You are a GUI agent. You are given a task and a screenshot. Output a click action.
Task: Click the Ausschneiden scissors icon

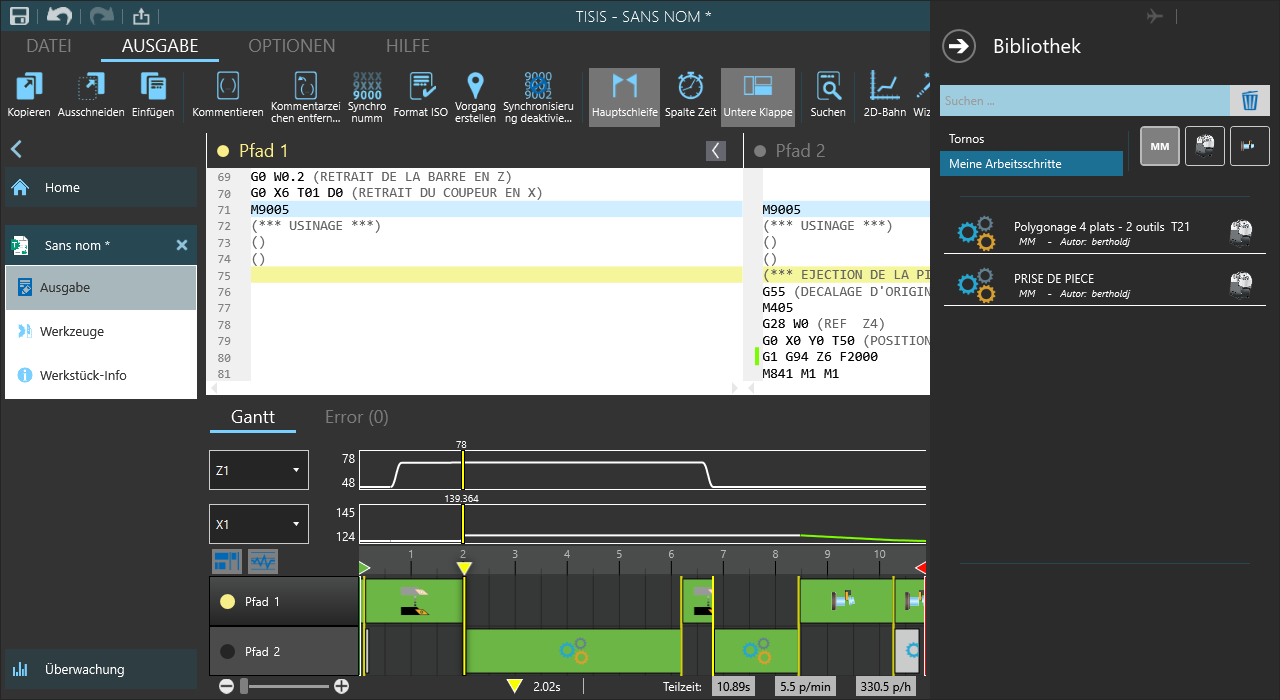click(91, 87)
